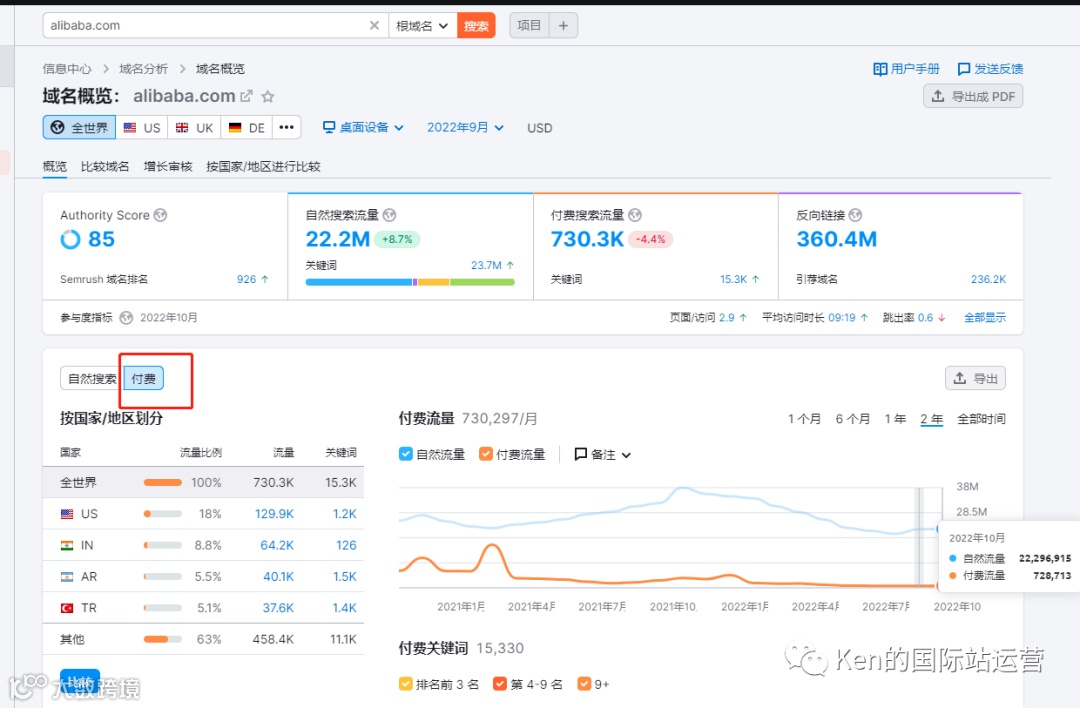1080x708 pixels.
Task: Select the 付费 toggle
Action: (144, 379)
